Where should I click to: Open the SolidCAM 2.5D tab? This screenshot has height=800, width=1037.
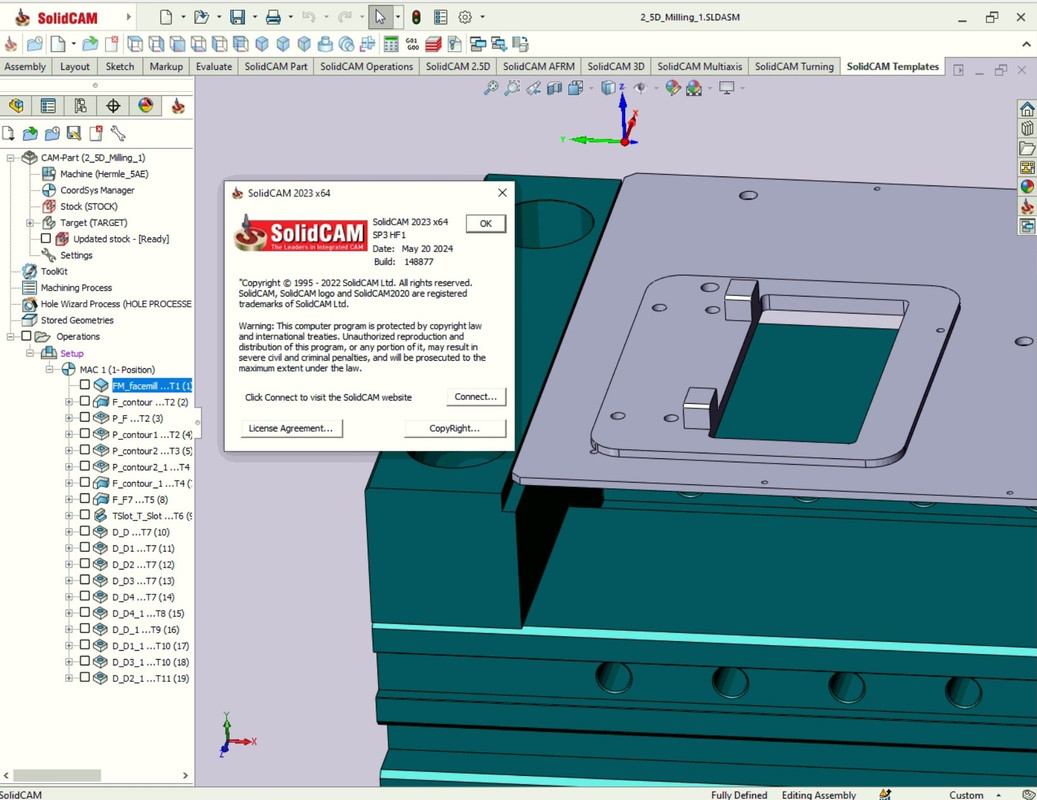(x=458, y=66)
